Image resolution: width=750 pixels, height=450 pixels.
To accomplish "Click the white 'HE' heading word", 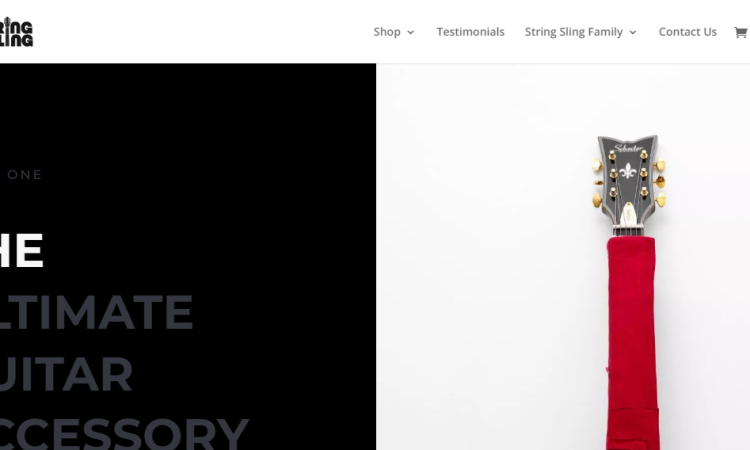I will pos(22,251).
